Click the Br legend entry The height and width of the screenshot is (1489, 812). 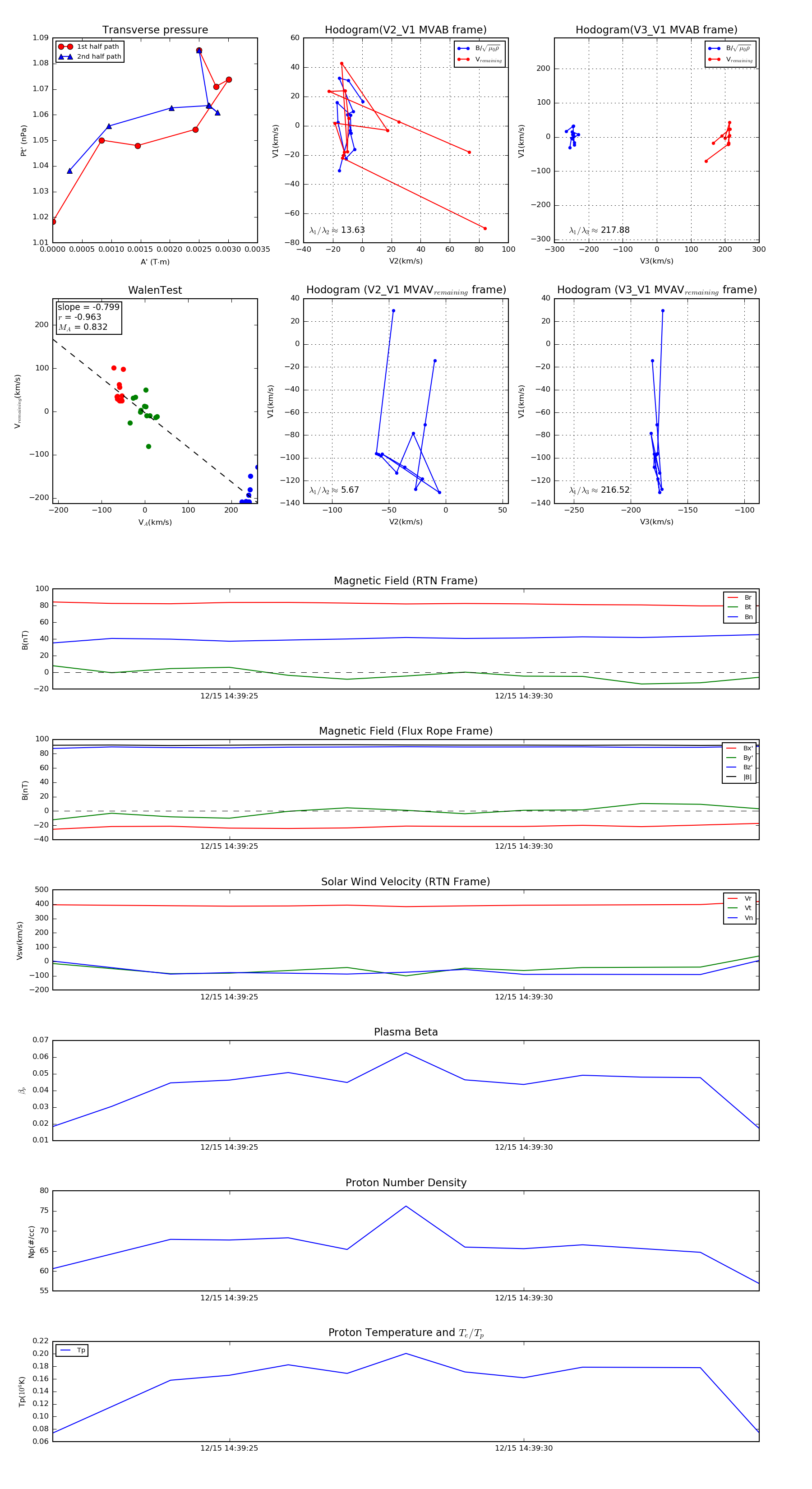tap(740, 598)
